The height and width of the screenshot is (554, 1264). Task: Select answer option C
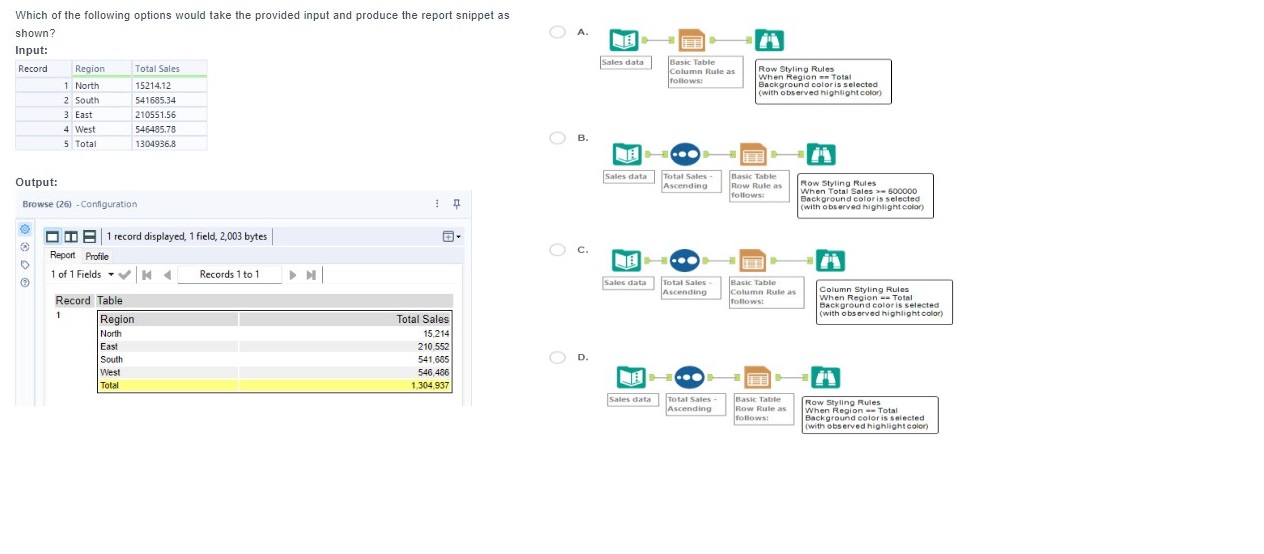click(559, 249)
